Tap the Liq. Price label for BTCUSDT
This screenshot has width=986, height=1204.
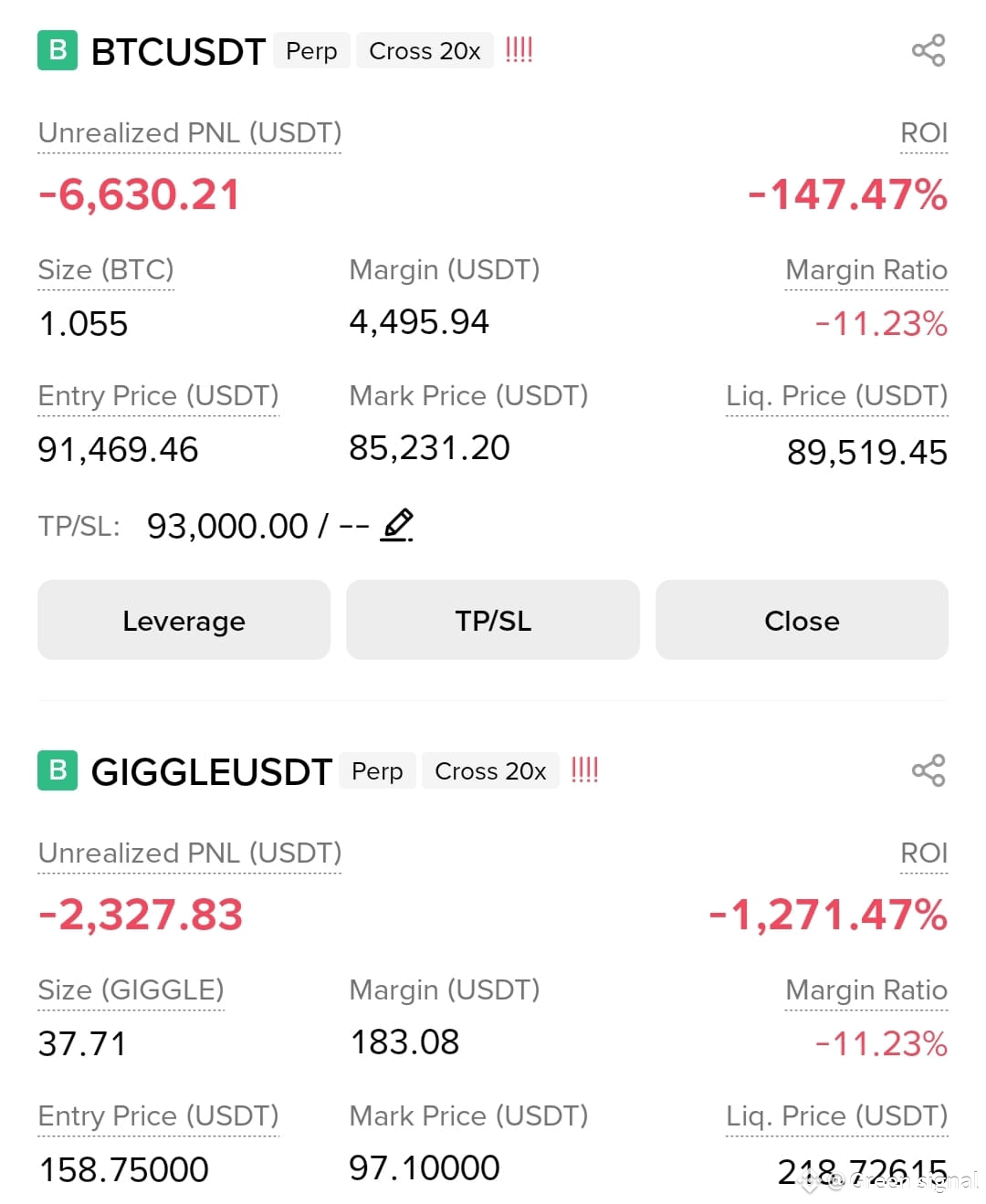click(837, 396)
